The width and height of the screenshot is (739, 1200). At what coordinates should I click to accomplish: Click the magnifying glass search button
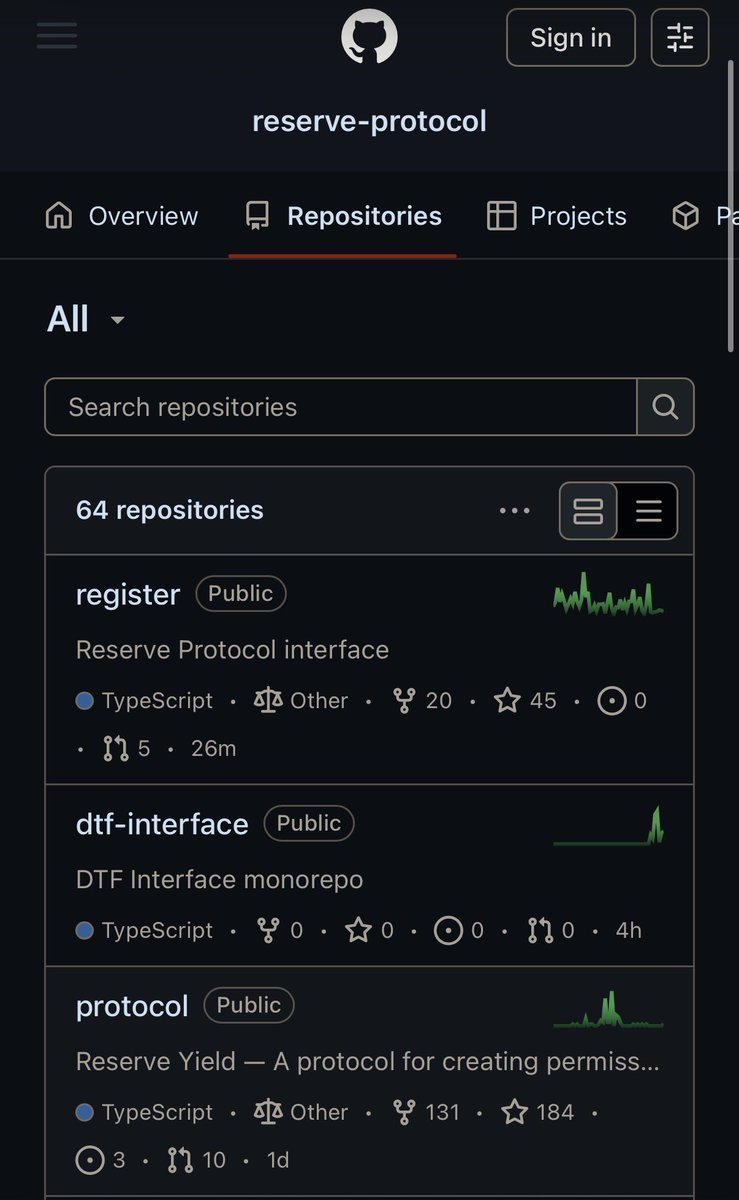tap(665, 407)
